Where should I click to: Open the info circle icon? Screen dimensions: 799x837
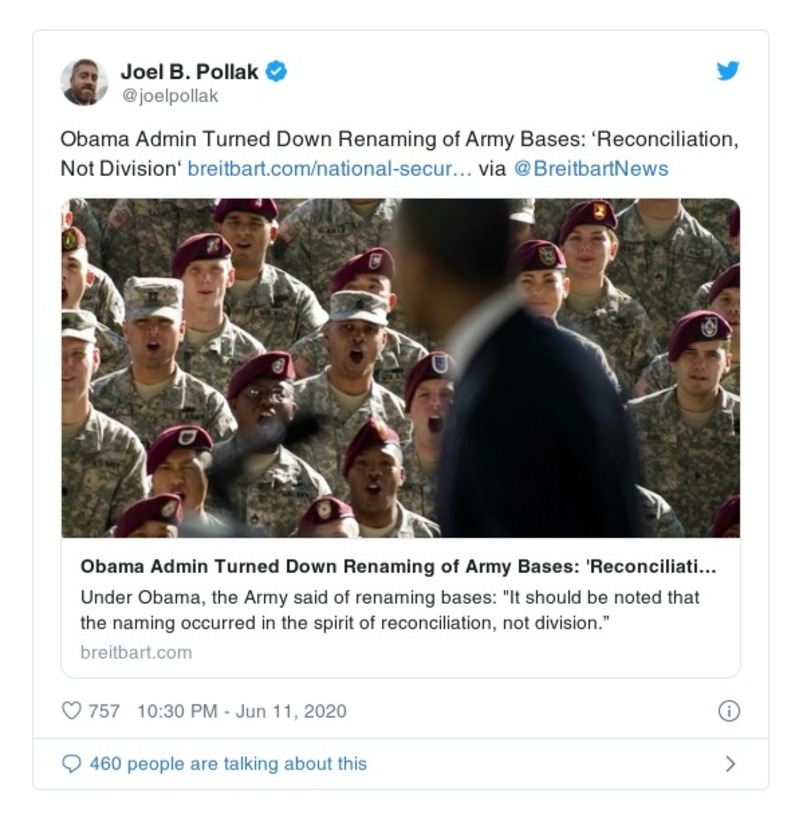tap(729, 711)
